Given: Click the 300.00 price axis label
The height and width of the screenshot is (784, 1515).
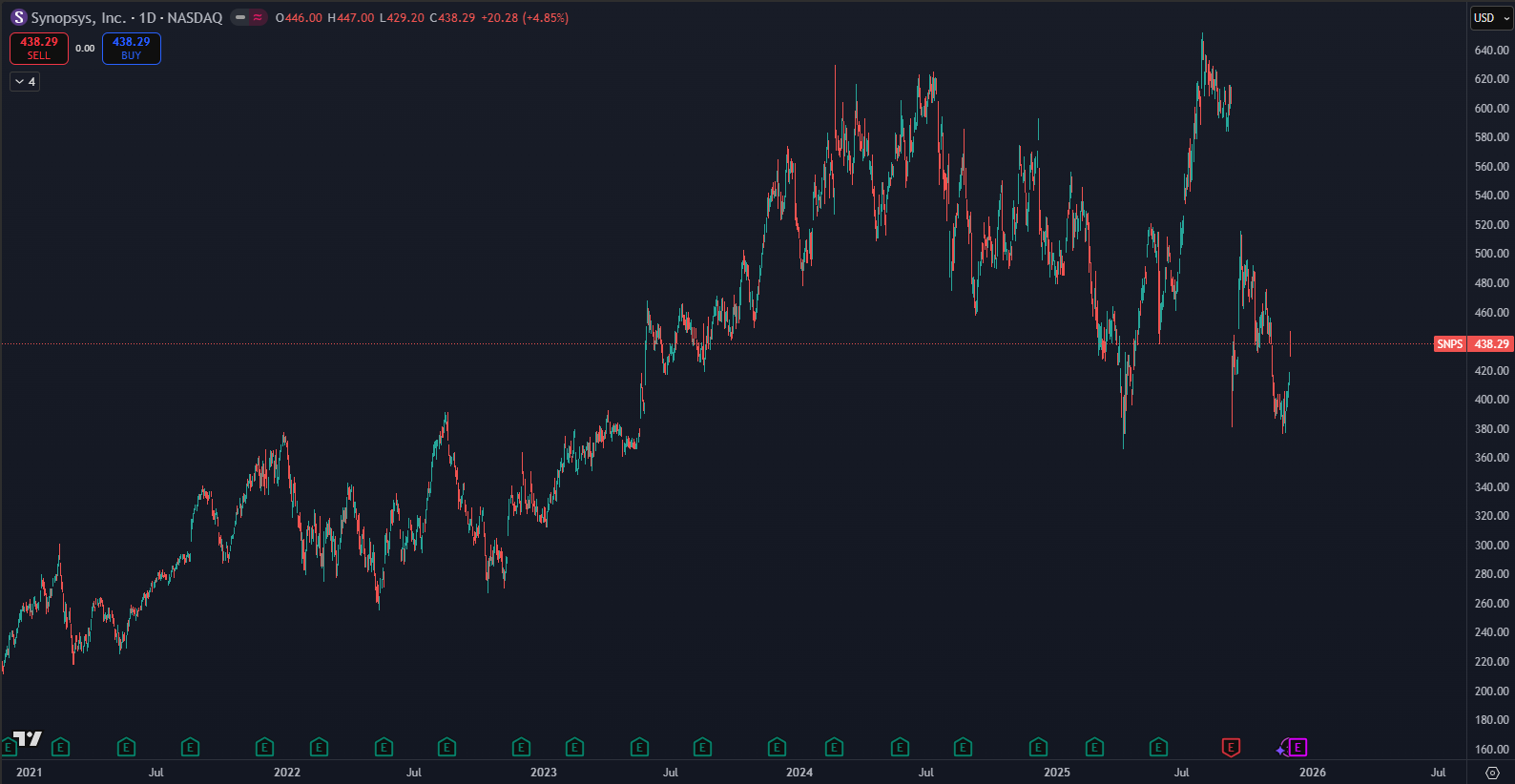Looking at the screenshot, I should coord(1491,546).
